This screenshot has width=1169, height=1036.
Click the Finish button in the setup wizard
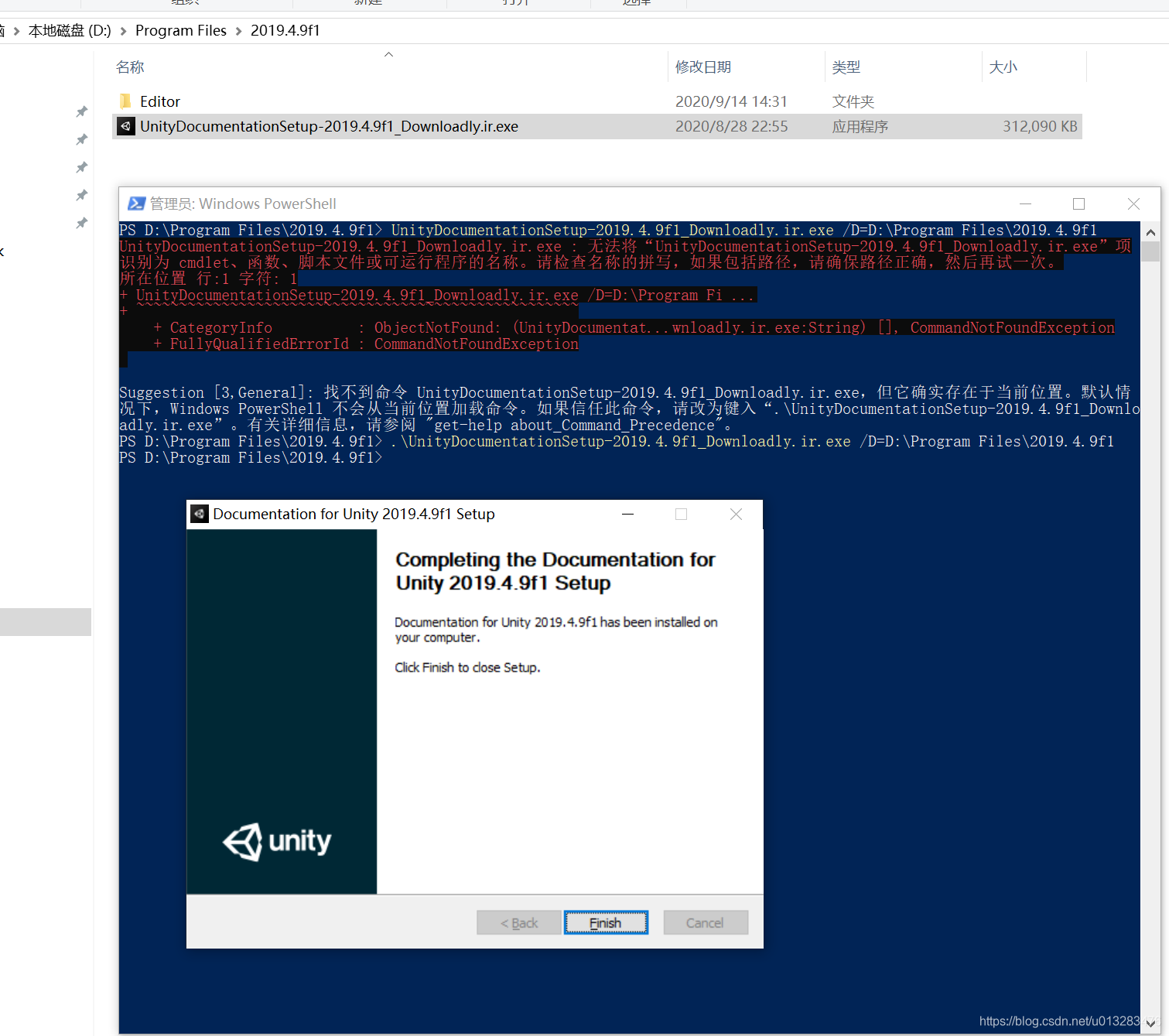coord(606,922)
